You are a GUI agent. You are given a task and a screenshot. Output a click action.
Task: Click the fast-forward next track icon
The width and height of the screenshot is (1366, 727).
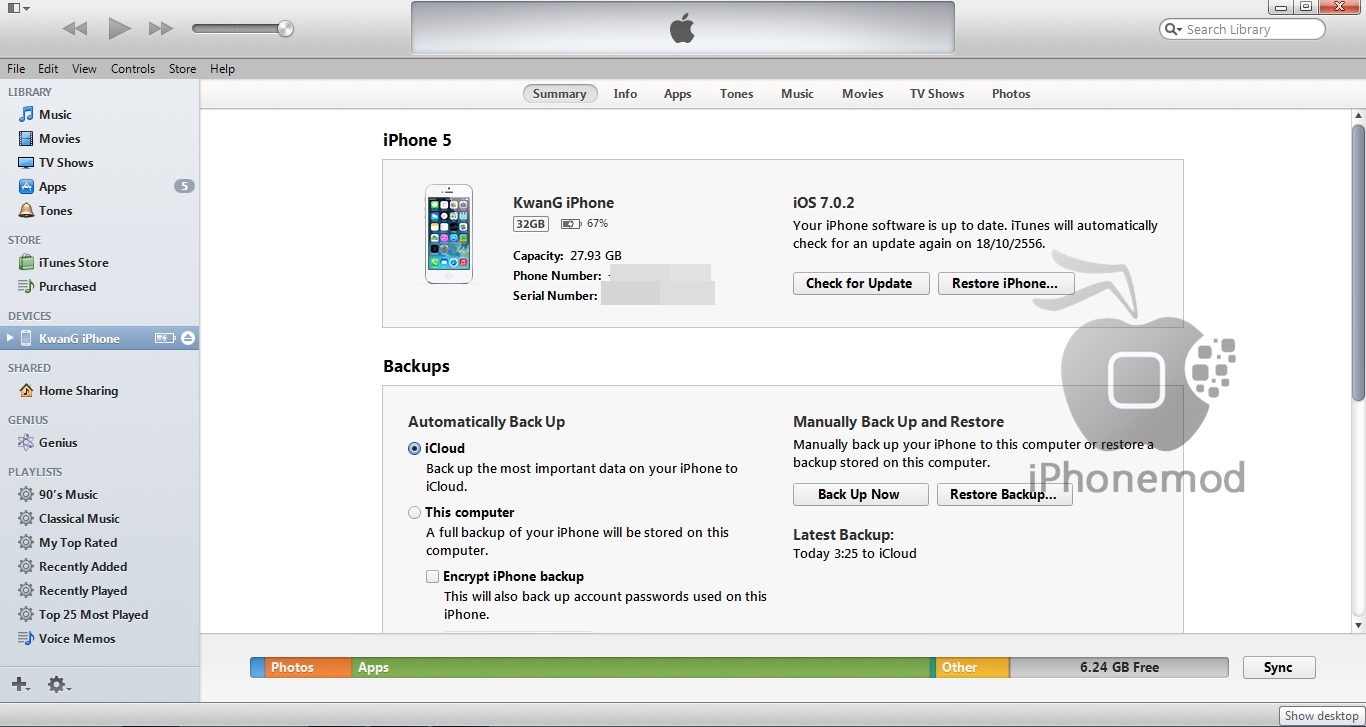click(x=161, y=29)
